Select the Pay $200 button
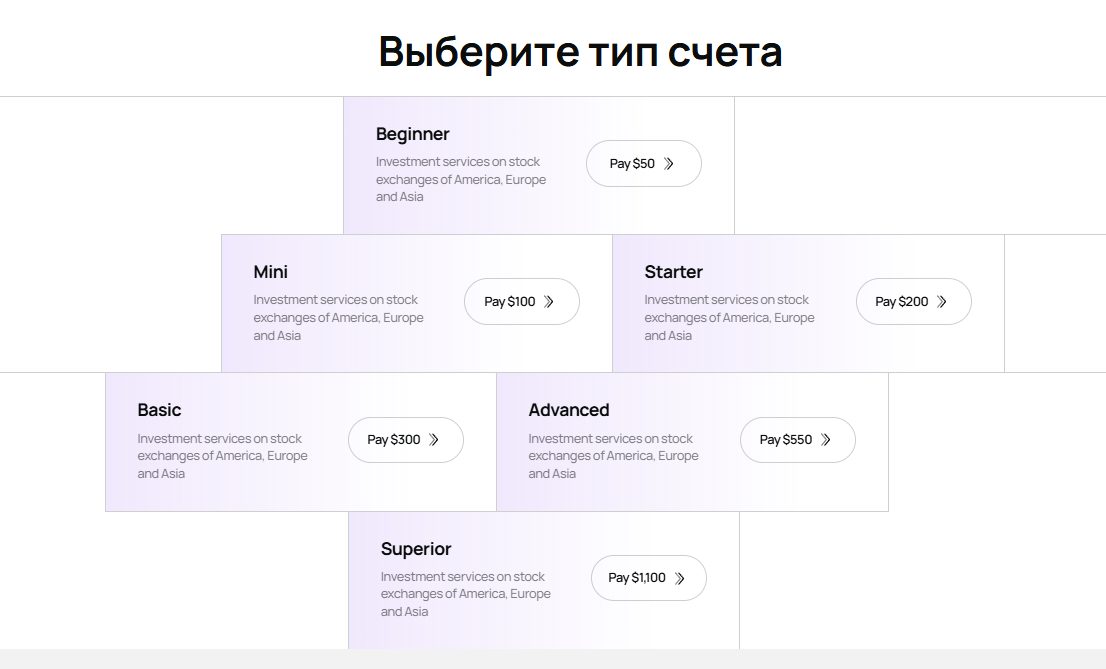This screenshot has width=1106, height=669. 912,302
